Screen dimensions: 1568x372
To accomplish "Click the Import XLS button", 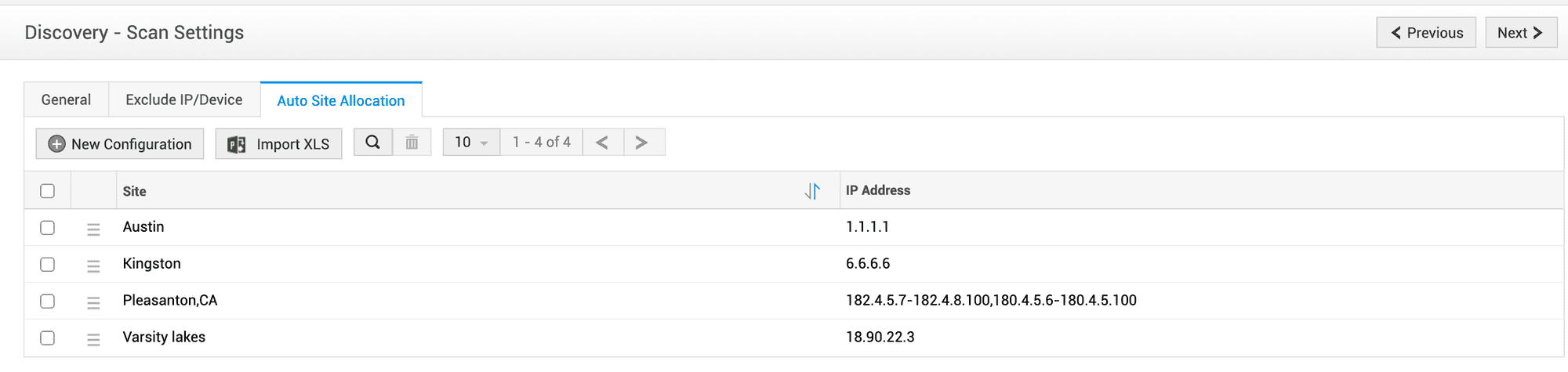I will 278,144.
